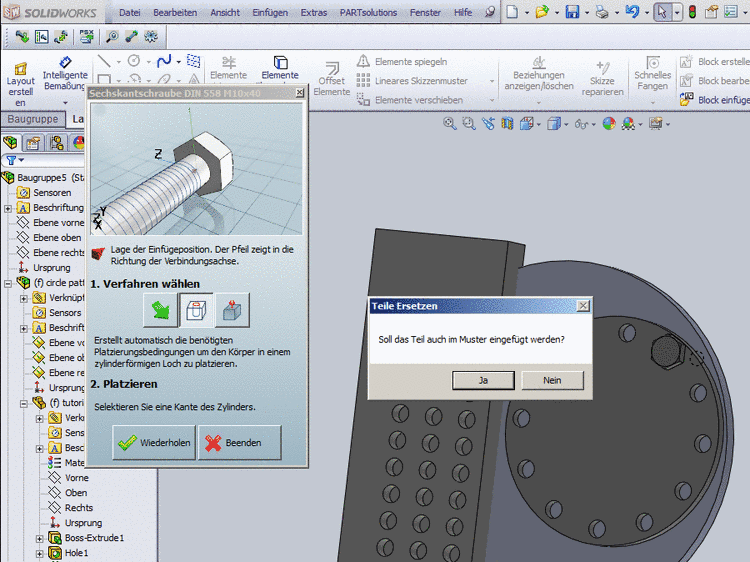The image size is (750, 562).
Task: Open the Einfügen menu
Action: tap(270, 13)
